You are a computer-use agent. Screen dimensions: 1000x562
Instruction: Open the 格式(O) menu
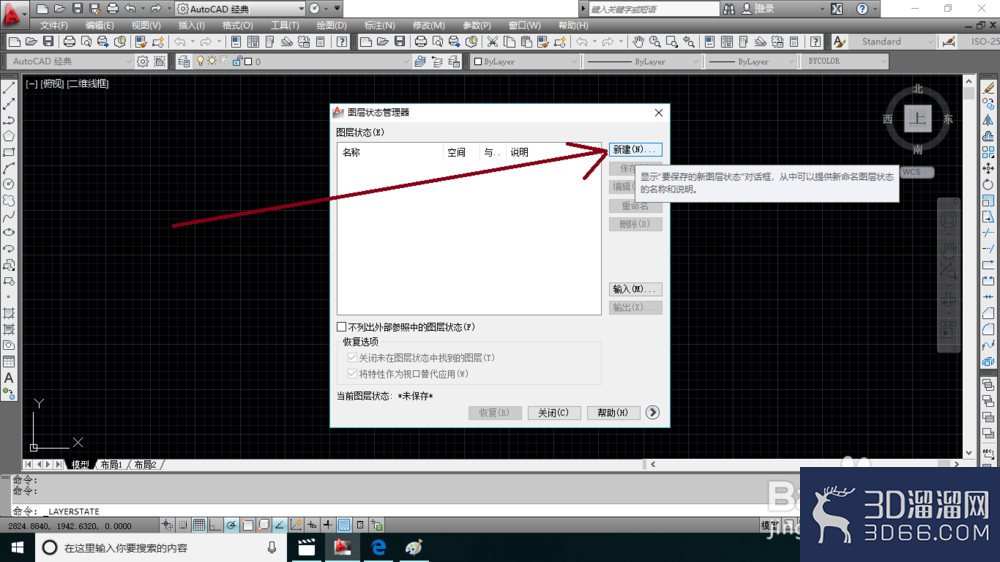point(237,26)
